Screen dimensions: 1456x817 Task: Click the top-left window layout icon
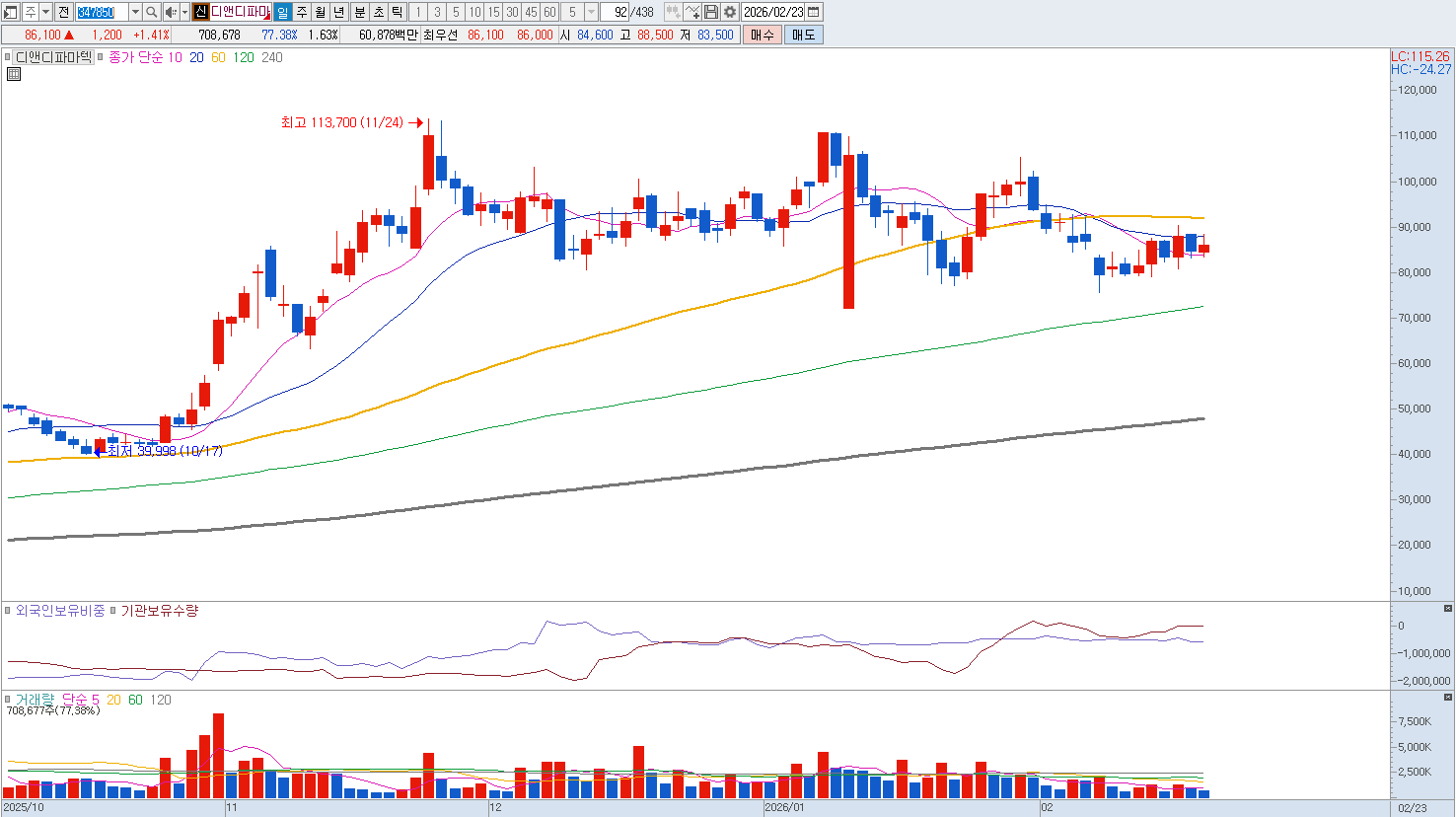point(11,12)
